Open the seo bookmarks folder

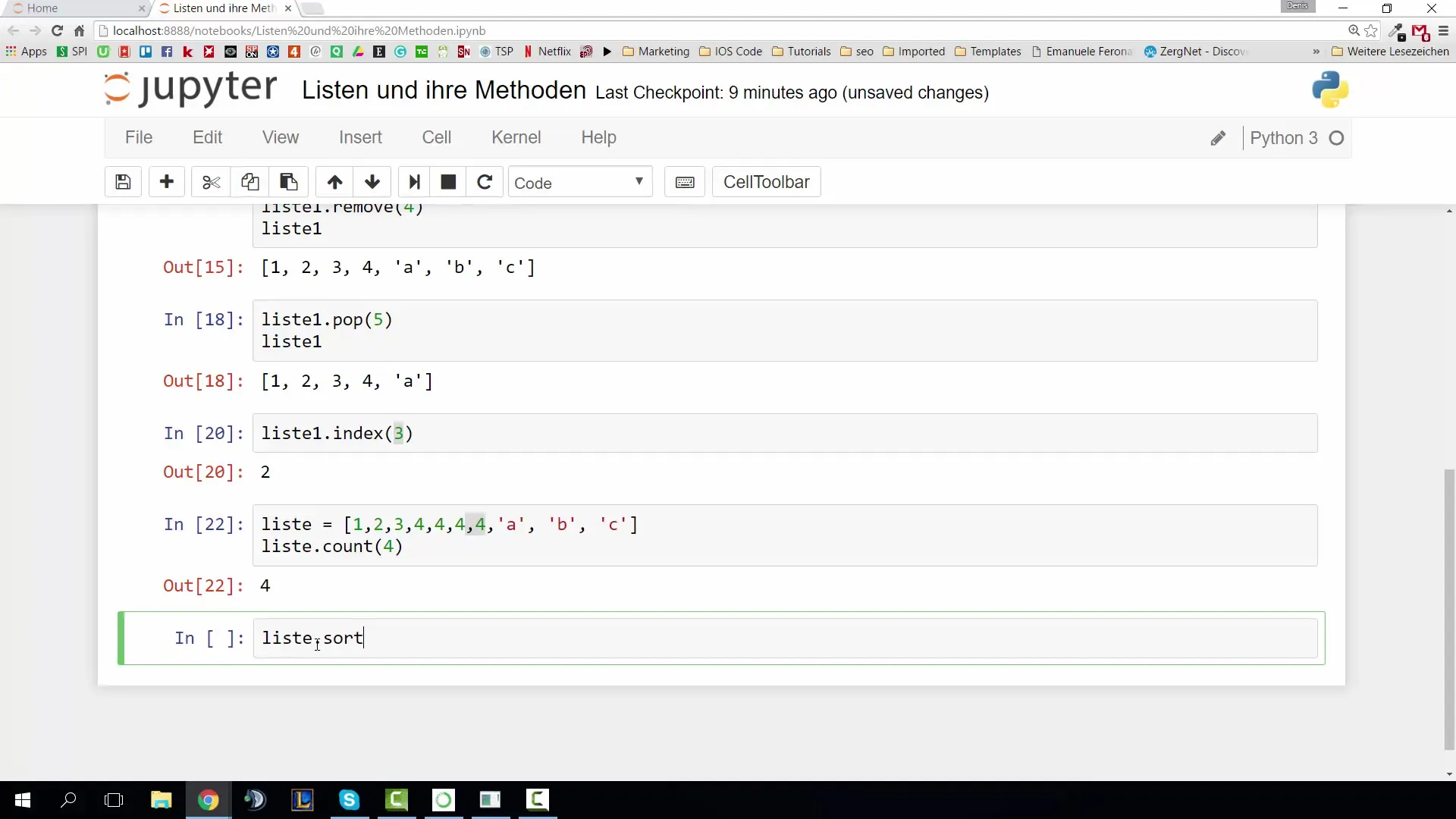click(x=857, y=52)
